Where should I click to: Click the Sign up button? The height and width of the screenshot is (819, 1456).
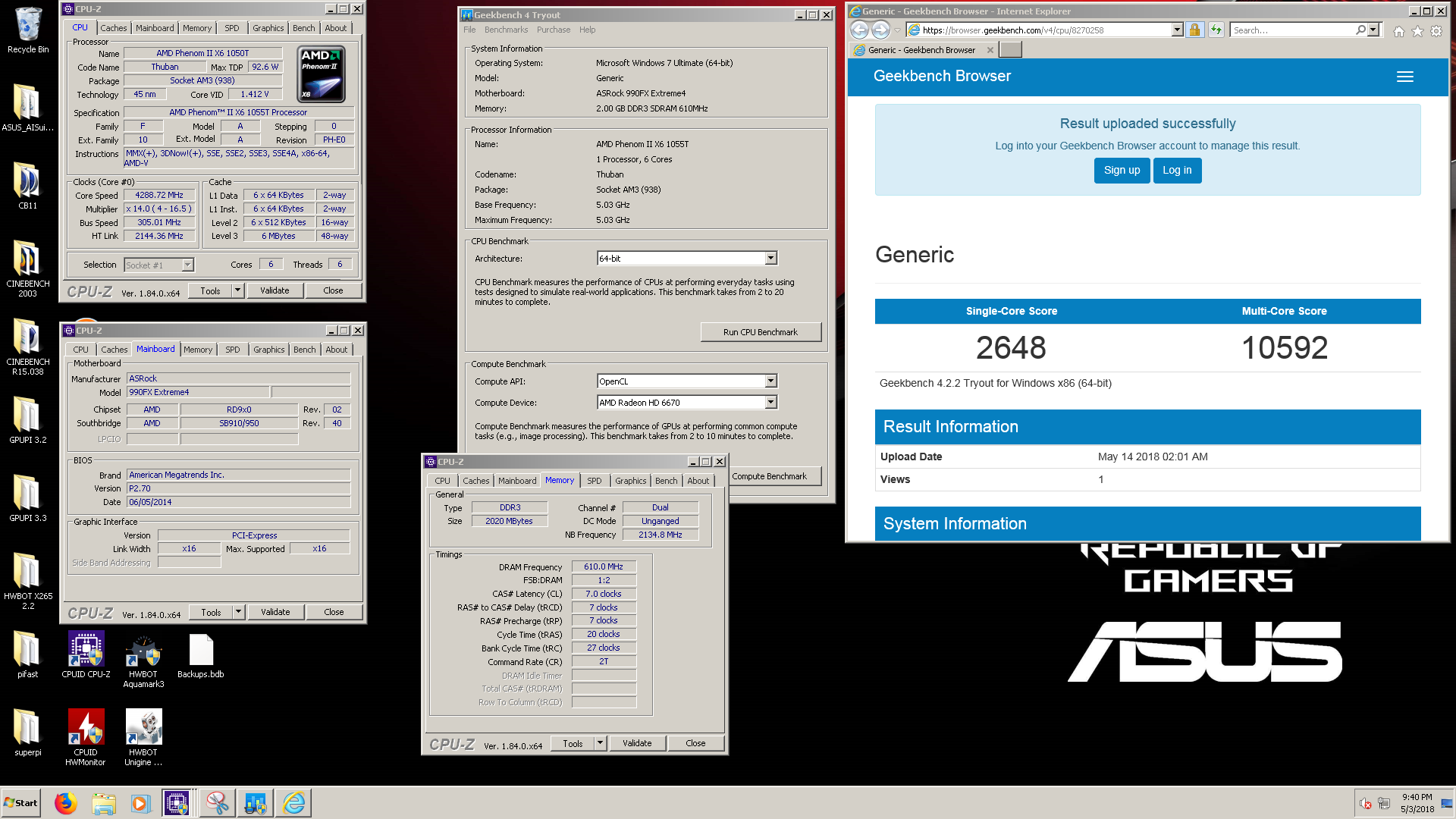click(1122, 170)
